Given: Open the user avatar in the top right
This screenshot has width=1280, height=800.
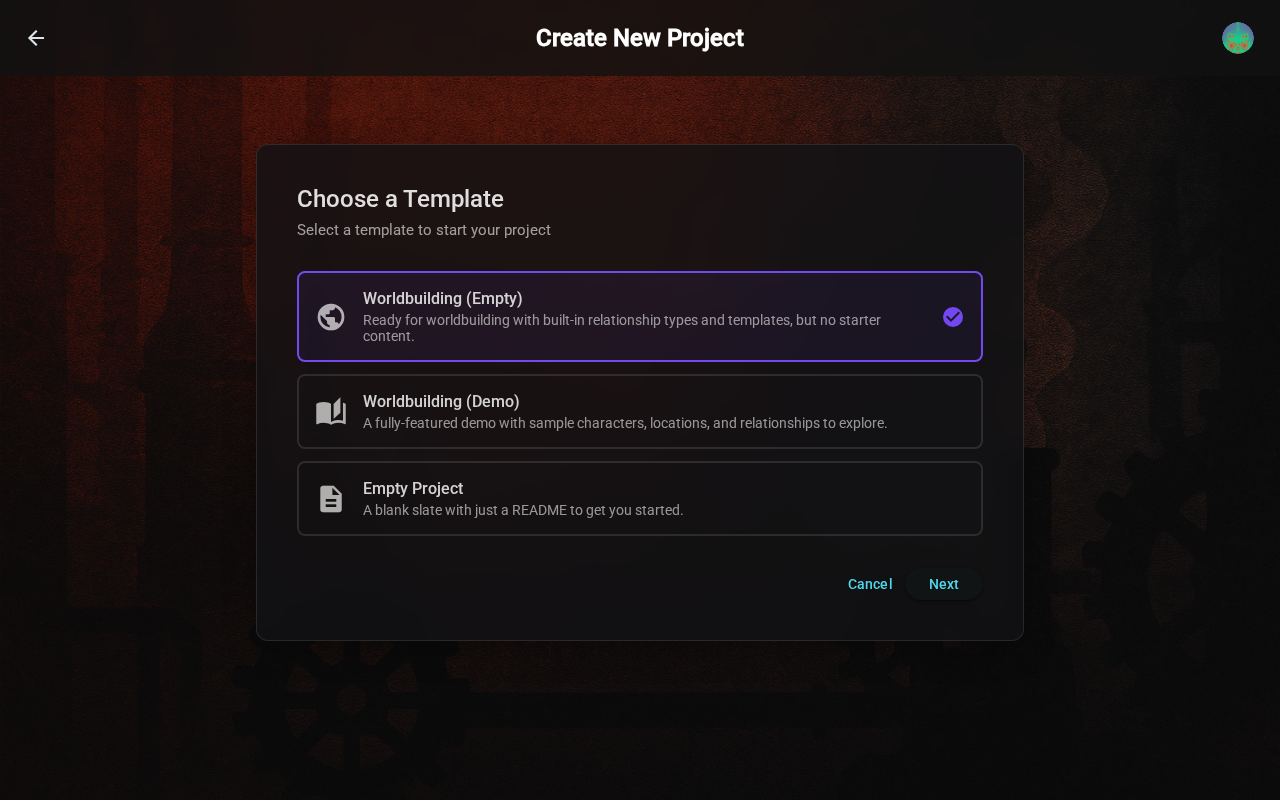Looking at the screenshot, I should point(1238,38).
